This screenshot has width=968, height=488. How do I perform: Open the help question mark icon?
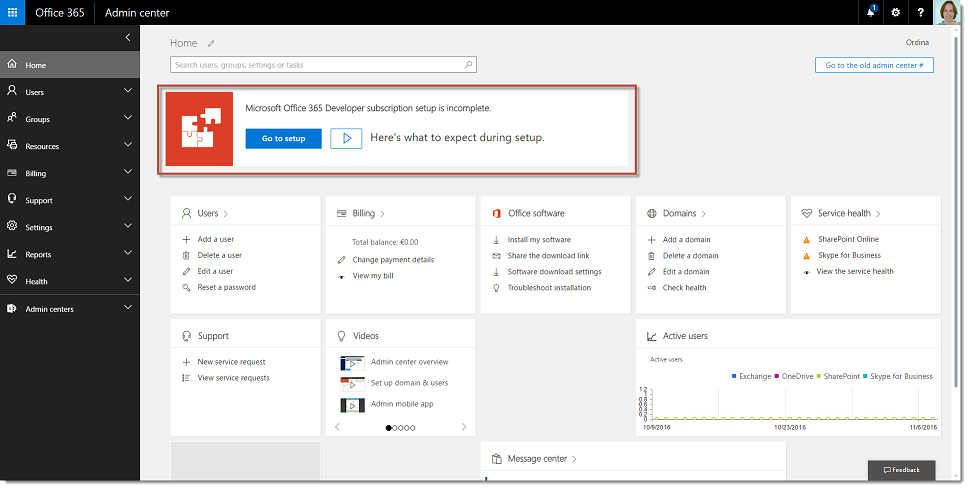(920, 12)
